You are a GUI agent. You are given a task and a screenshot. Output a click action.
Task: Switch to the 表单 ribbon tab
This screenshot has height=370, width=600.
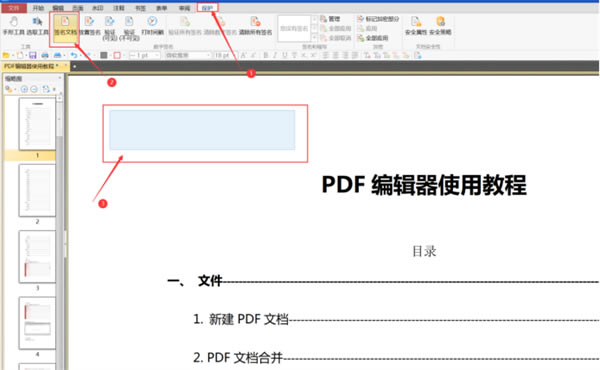pyautogui.click(x=162, y=8)
